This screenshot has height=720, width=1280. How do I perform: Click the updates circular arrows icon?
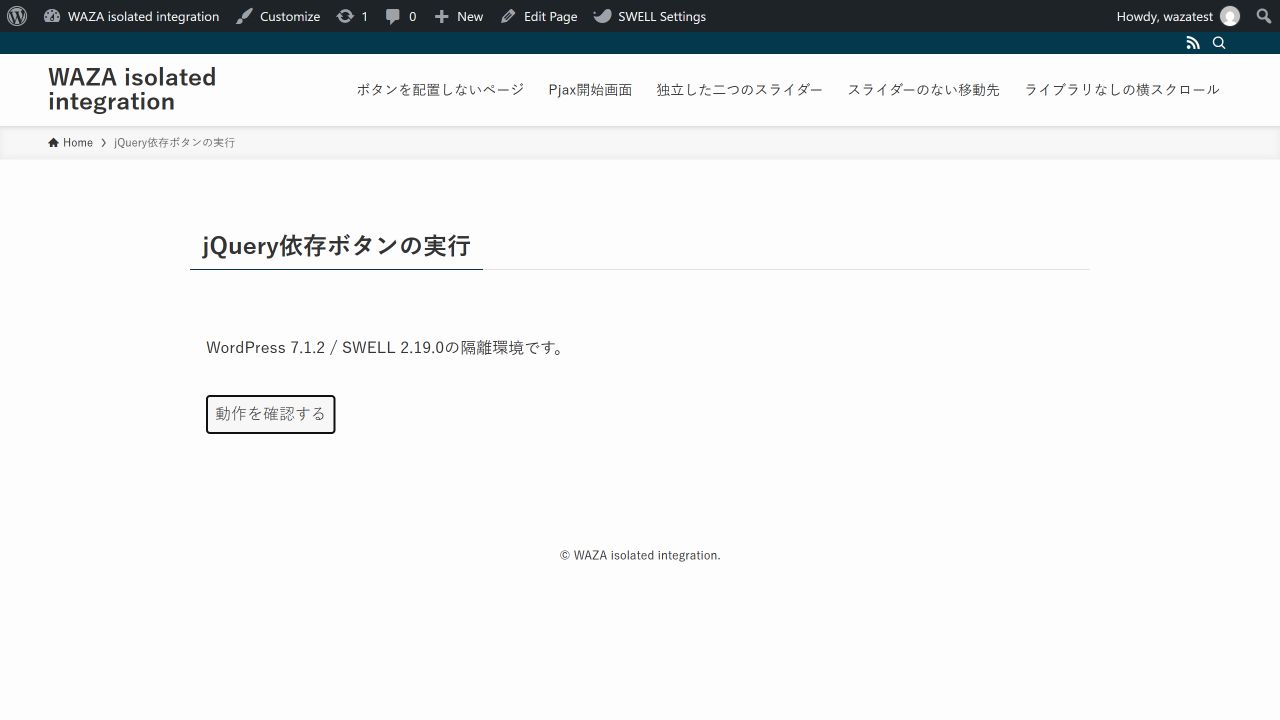point(345,16)
